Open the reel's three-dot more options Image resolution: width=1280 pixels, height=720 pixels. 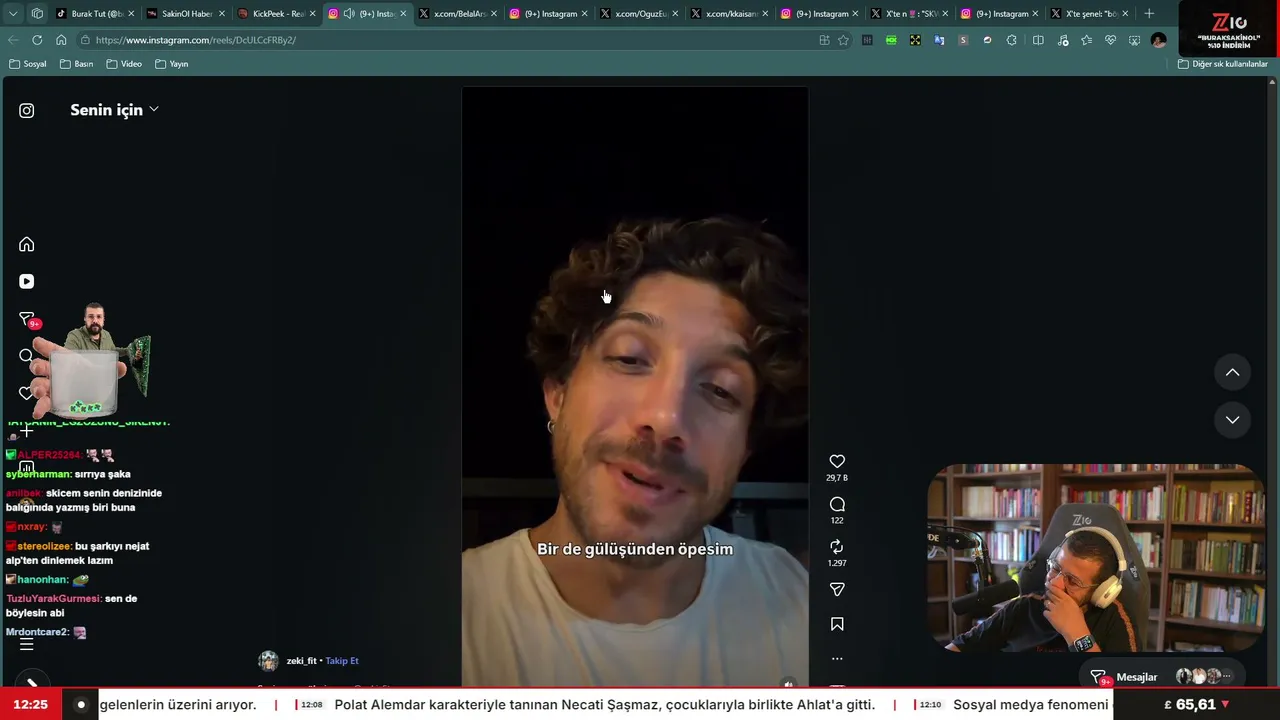click(x=837, y=659)
